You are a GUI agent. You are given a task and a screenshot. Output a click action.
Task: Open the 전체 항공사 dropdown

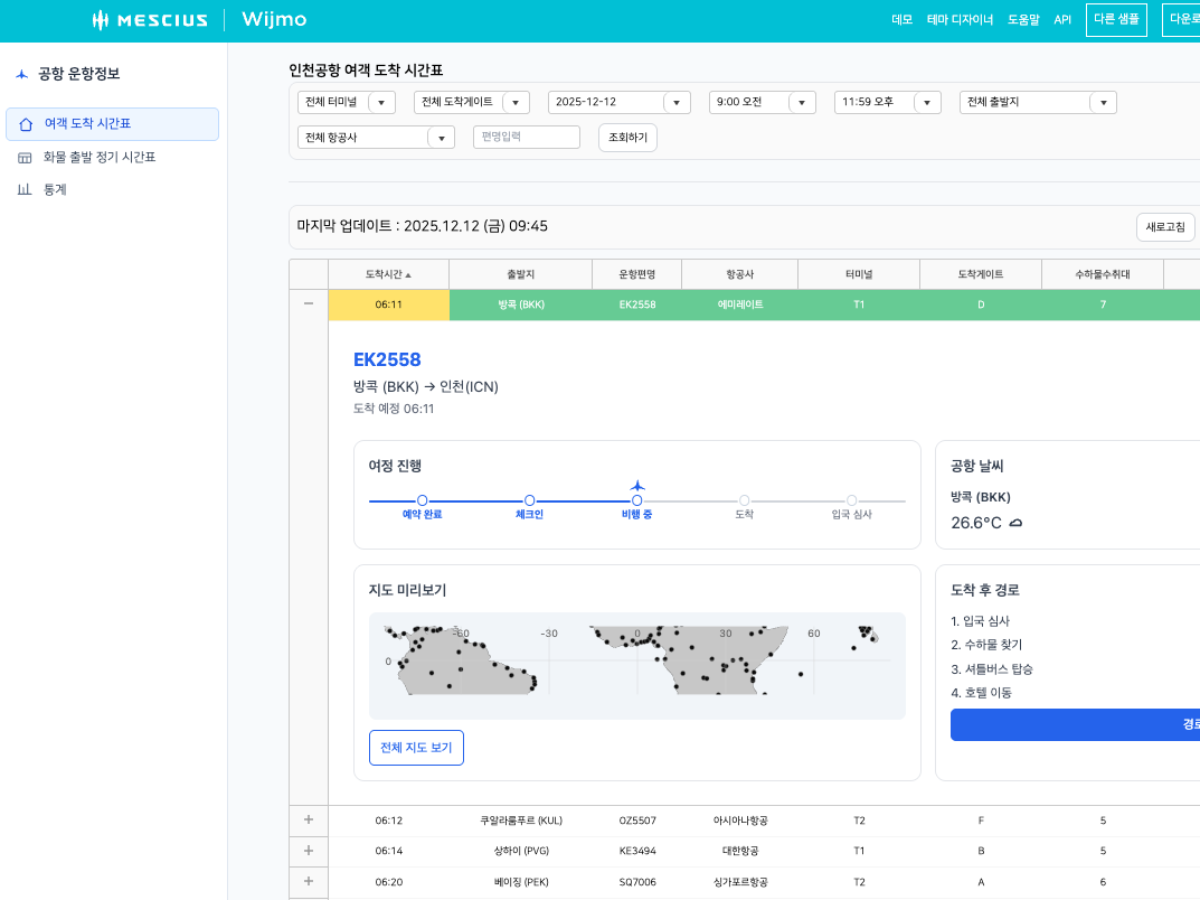(x=440, y=138)
